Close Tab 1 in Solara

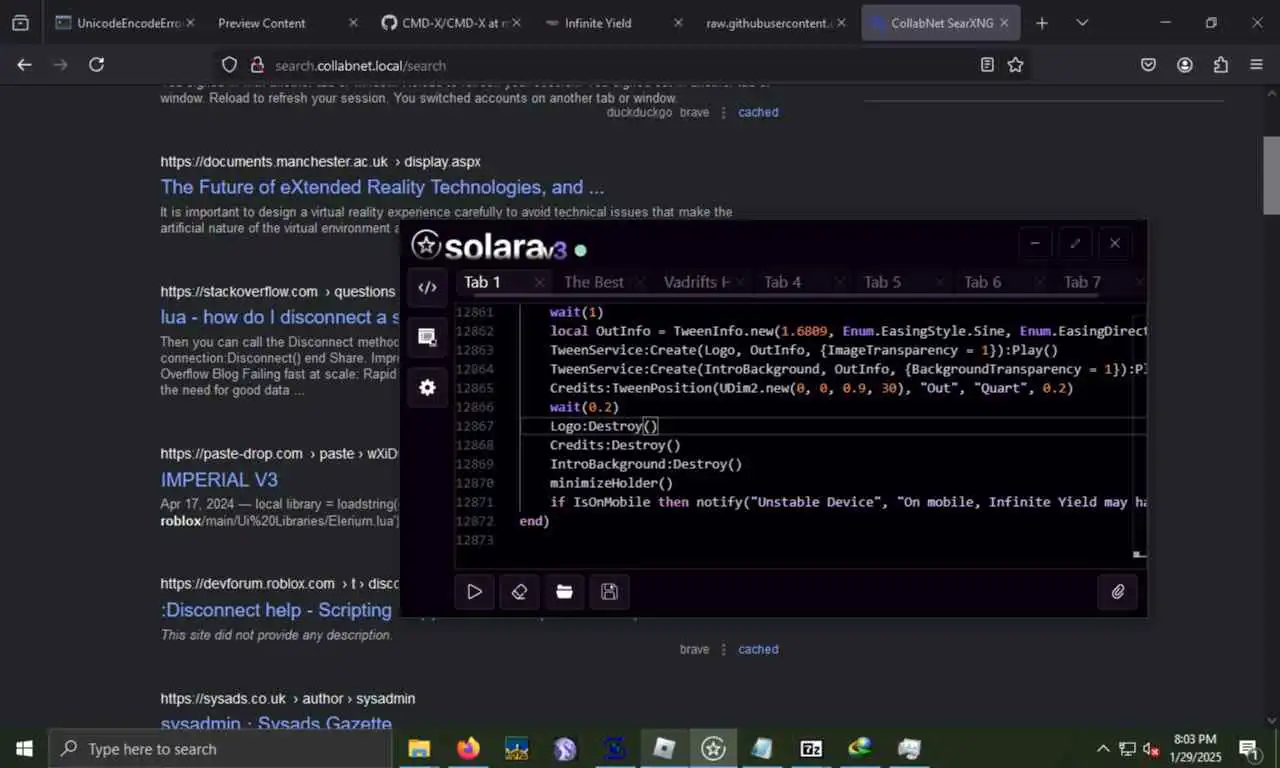pos(540,283)
